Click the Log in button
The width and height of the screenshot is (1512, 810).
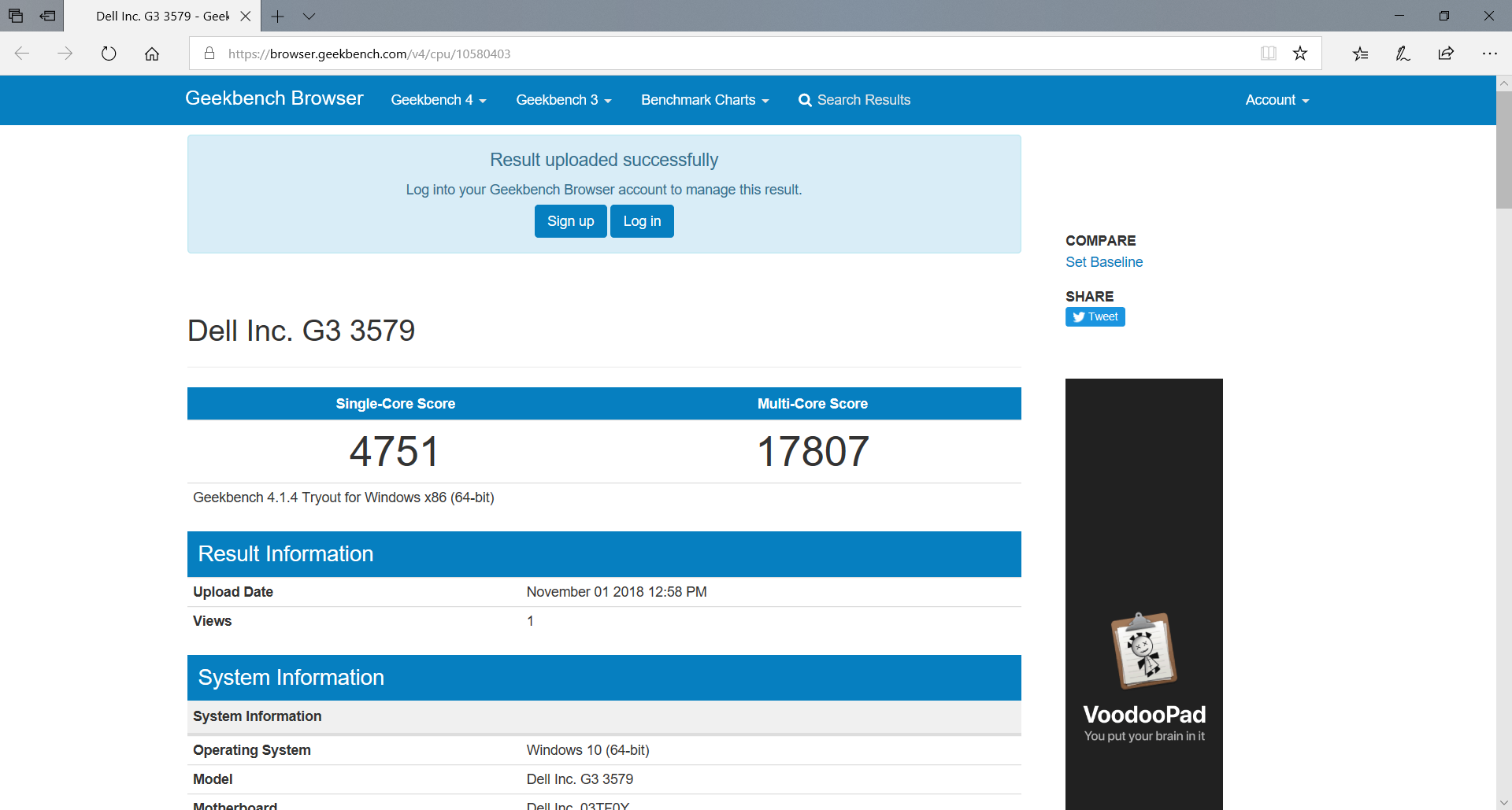(642, 221)
